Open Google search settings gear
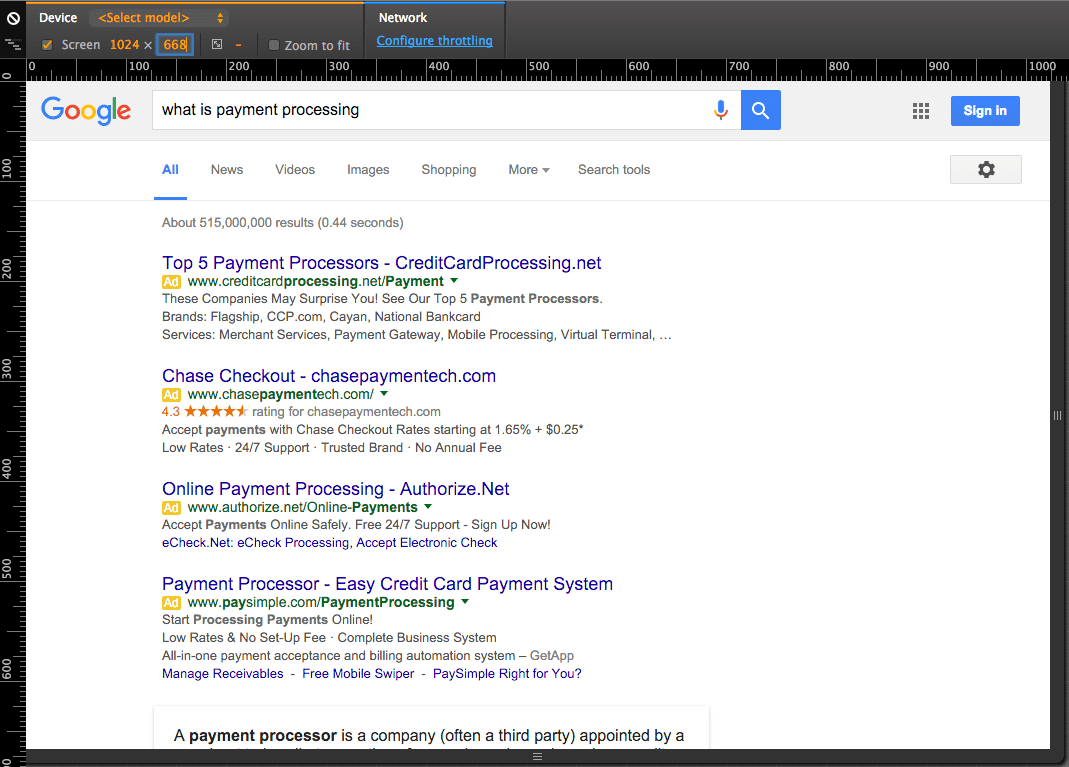The height and width of the screenshot is (767, 1069). pyautogui.click(x=986, y=169)
